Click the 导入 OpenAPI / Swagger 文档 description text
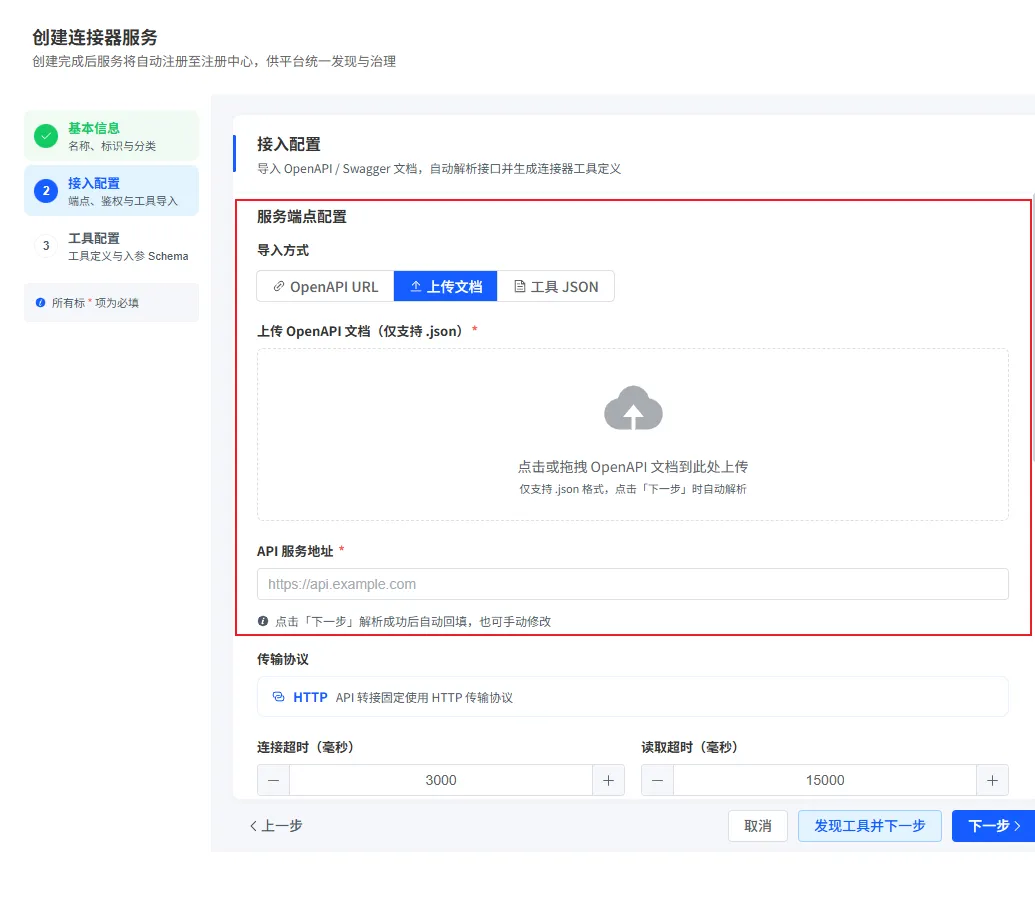The image size is (1035, 903). (x=439, y=168)
